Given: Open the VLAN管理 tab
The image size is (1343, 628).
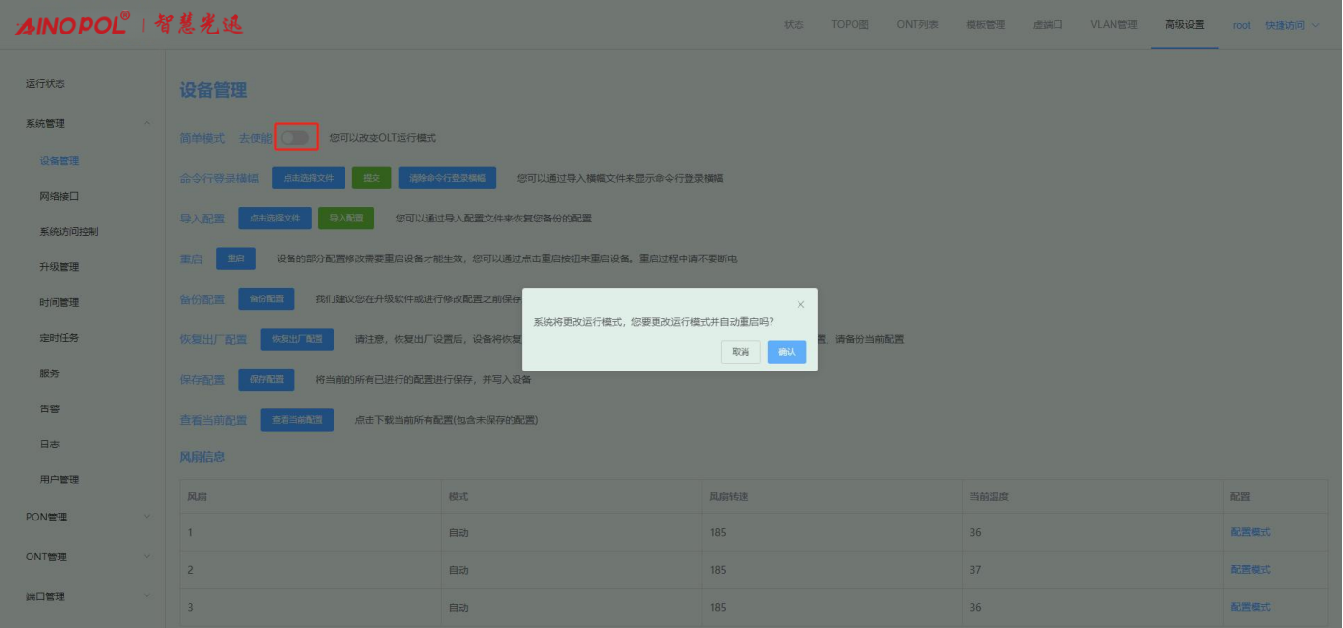Looking at the screenshot, I should pyautogui.click(x=1113, y=25).
